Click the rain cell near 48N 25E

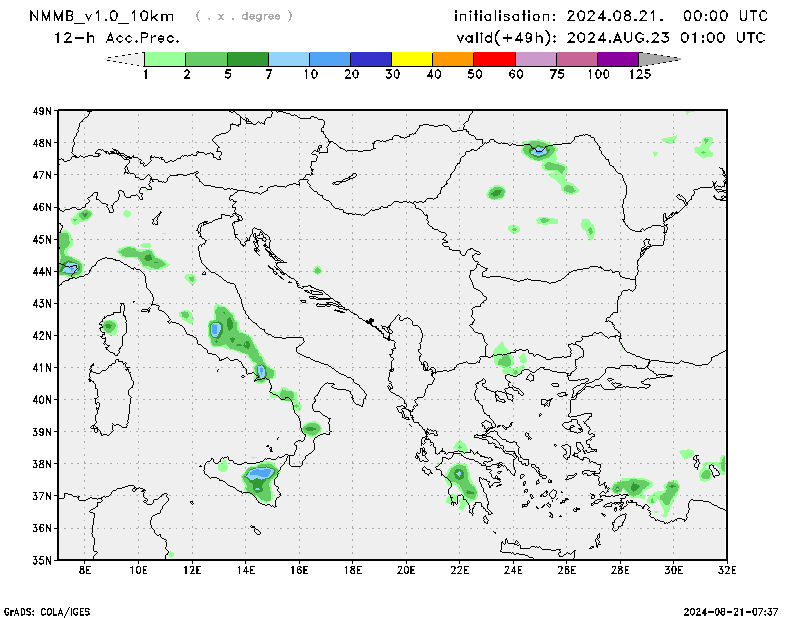pyautogui.click(x=538, y=151)
